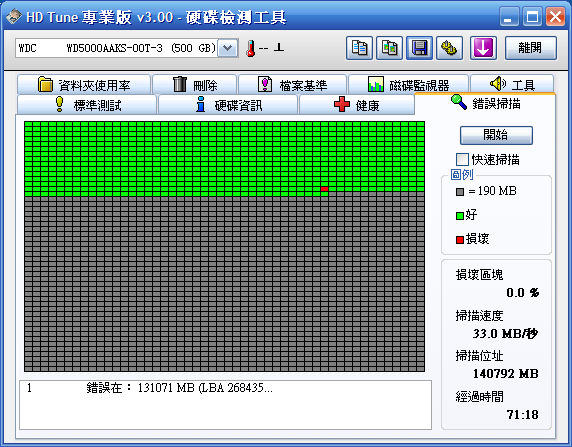This screenshot has width=572, height=447.
Task: Click the red damaged block in the scan grid
Action: tap(324, 189)
